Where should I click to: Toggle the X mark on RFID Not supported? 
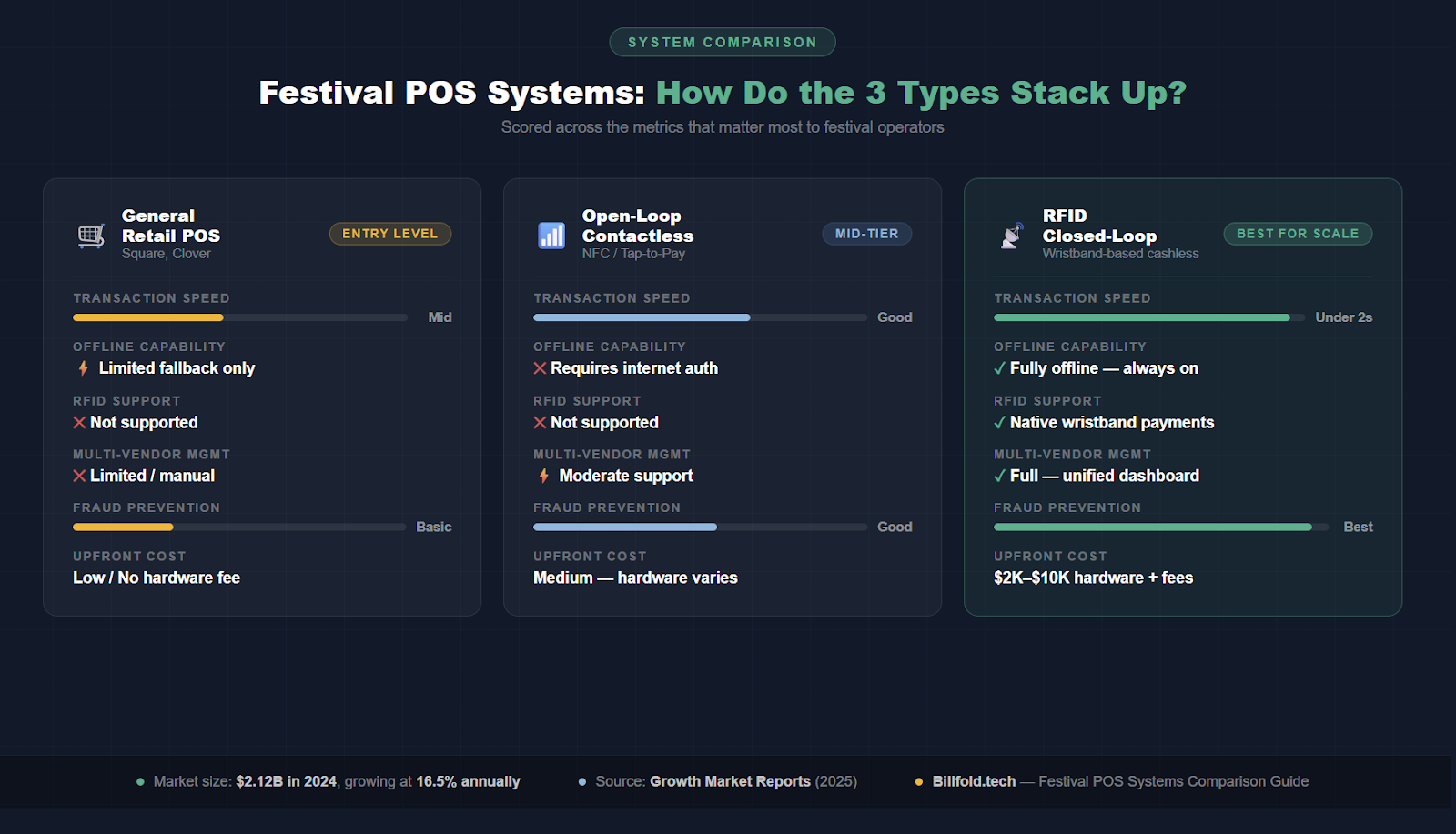[78, 421]
